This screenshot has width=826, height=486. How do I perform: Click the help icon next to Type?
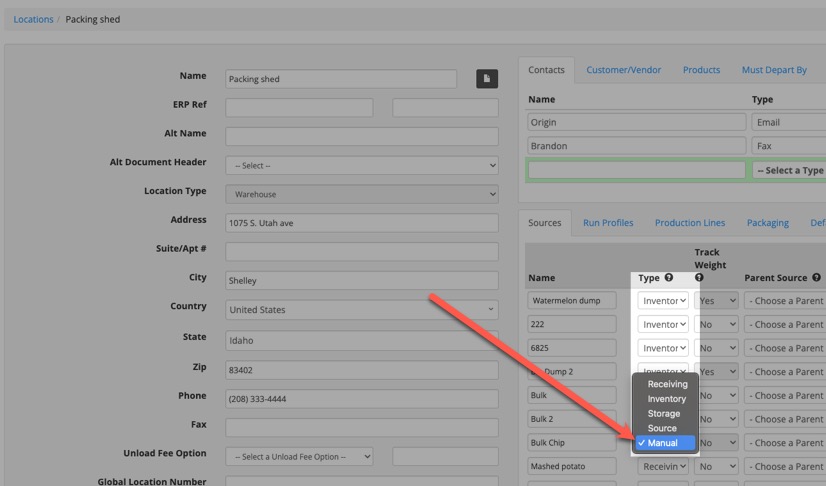coord(669,278)
